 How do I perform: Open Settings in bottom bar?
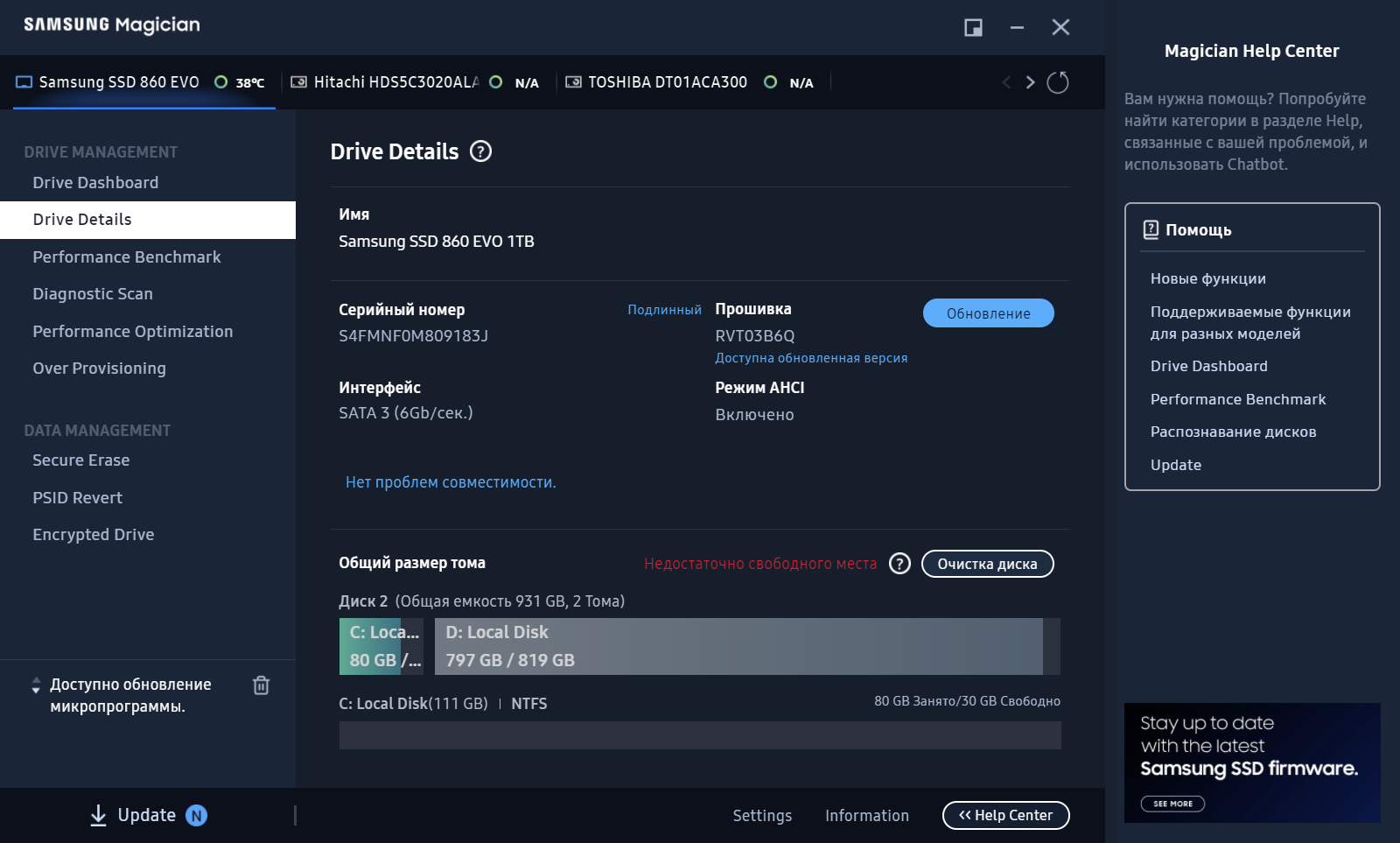coord(762,816)
